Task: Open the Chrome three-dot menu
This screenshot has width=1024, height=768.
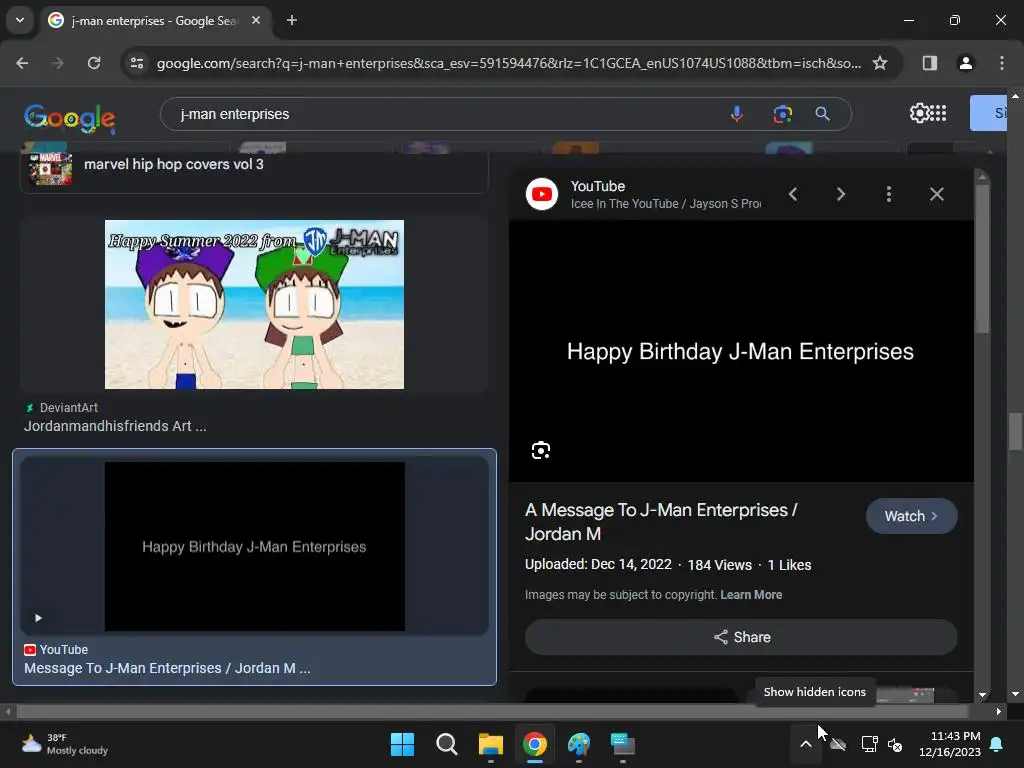Action: pos(1002,63)
